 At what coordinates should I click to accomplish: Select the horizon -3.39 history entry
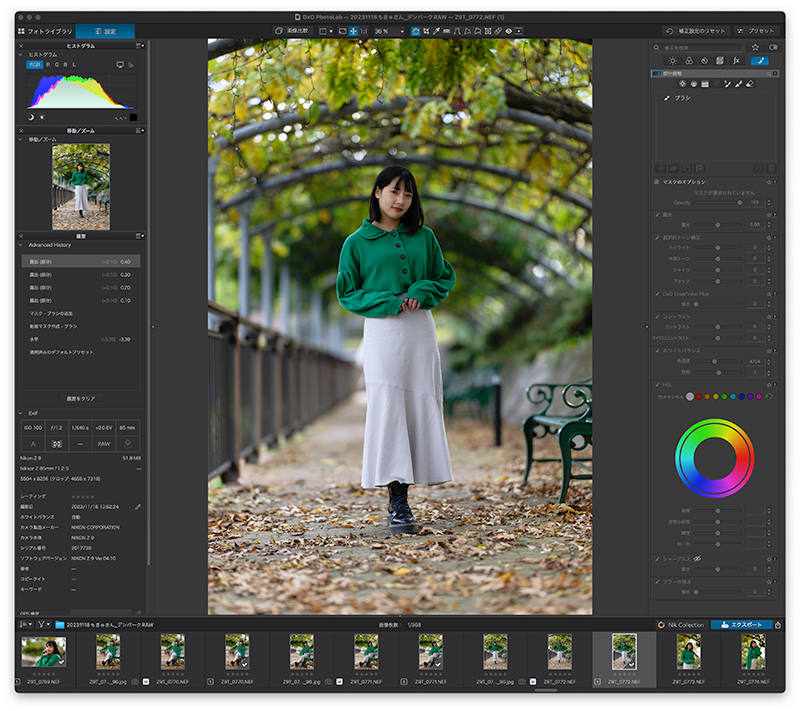tap(81, 339)
